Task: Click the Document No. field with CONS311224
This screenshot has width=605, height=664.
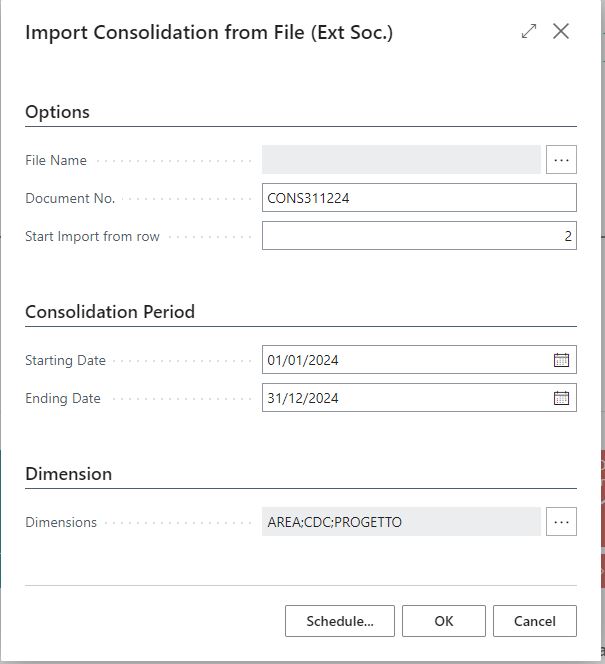Action: tap(418, 198)
